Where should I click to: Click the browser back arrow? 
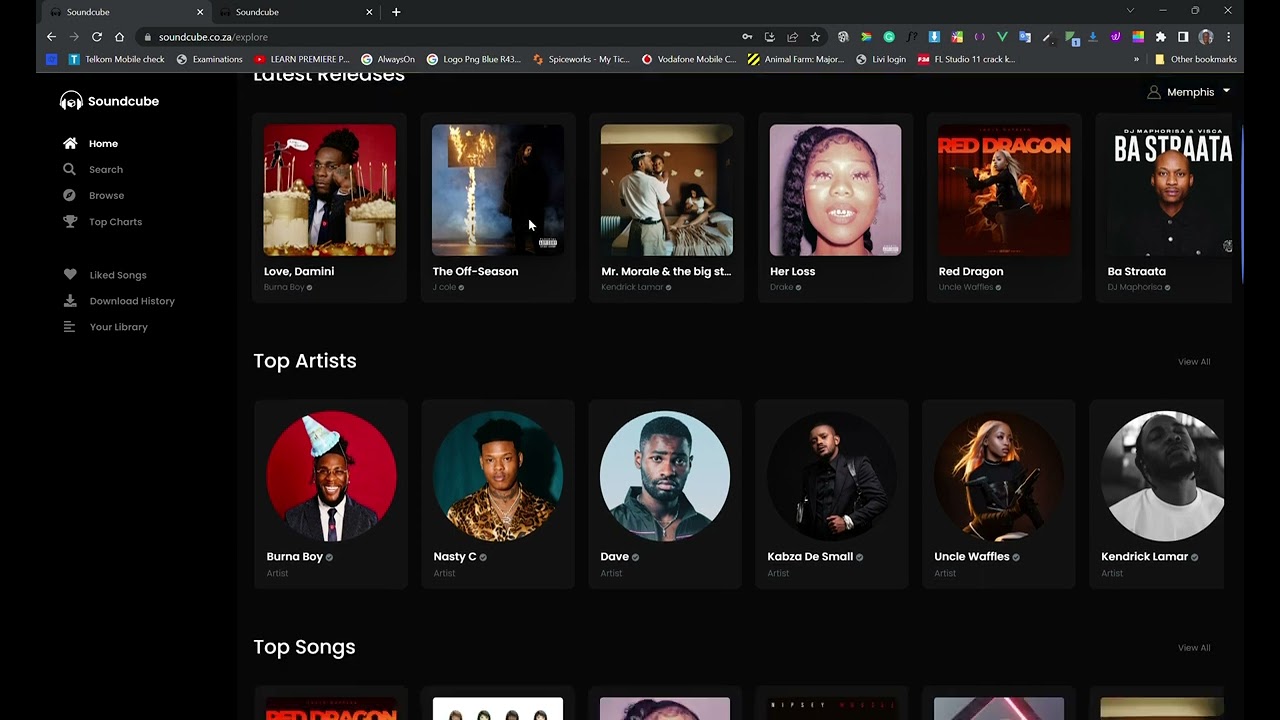coord(51,37)
